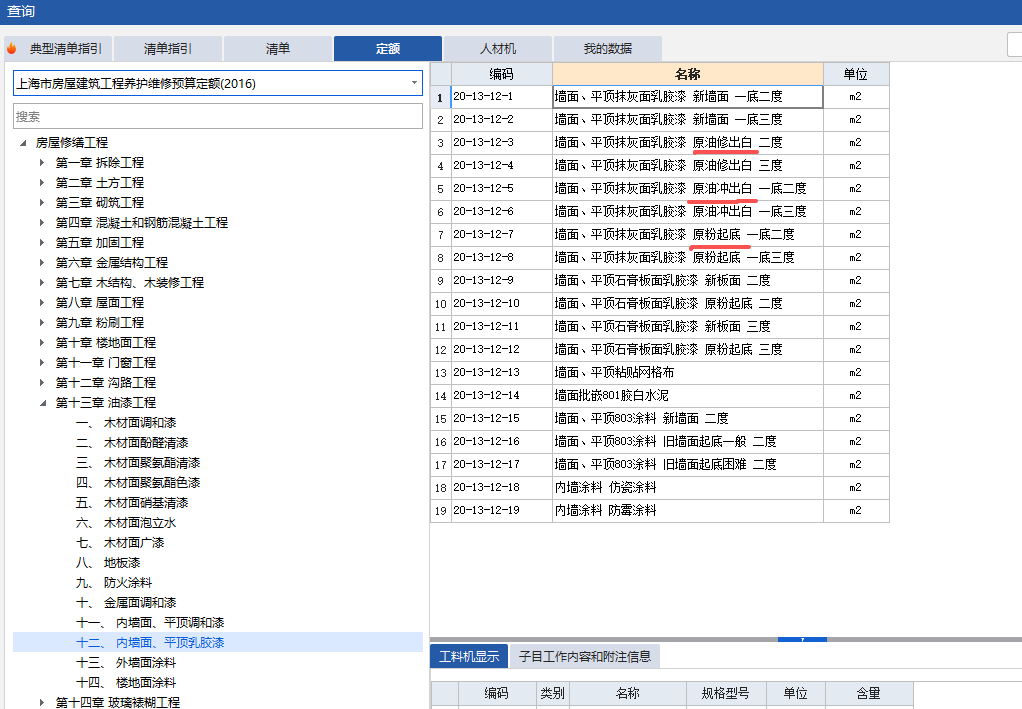Show the 工料机显示 tab

[469, 656]
